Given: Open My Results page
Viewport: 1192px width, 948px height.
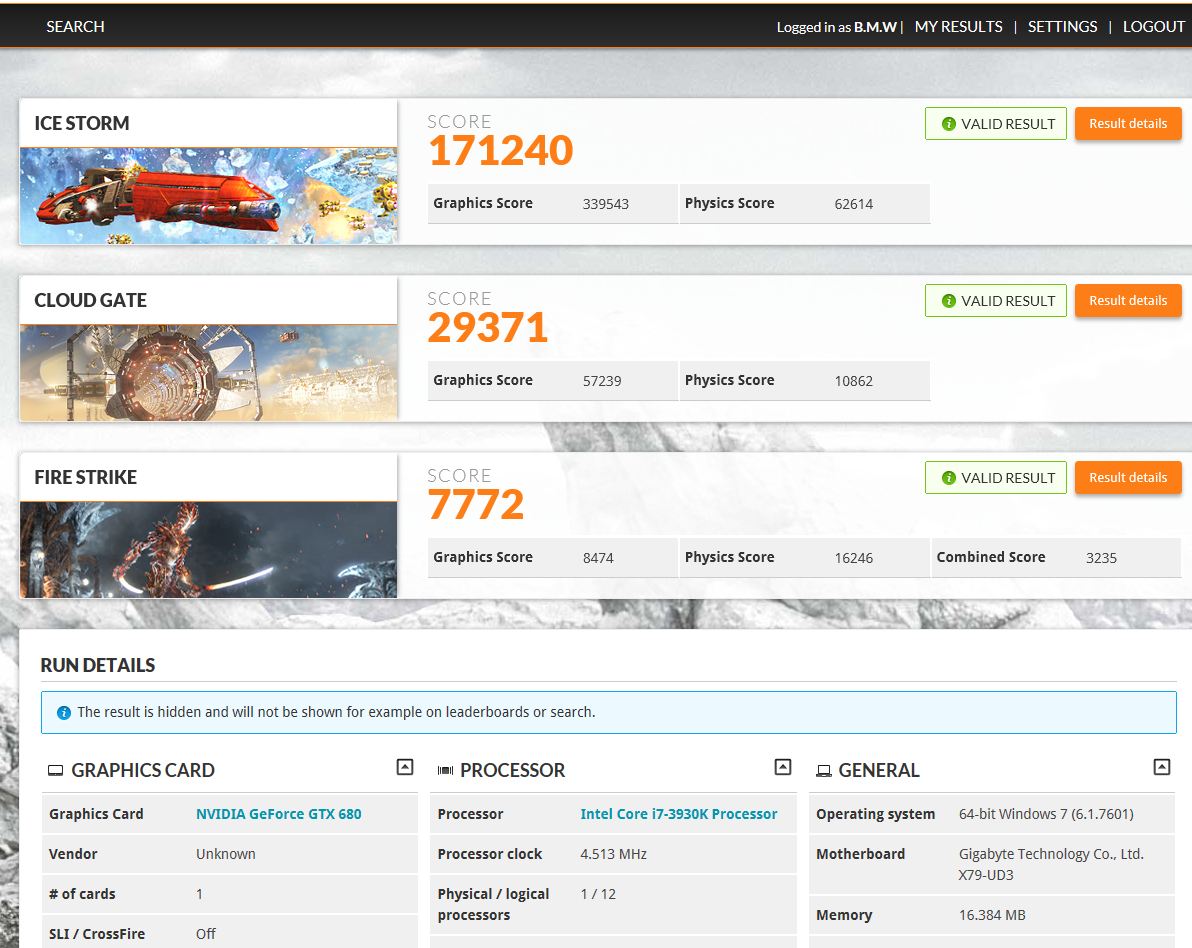Looking at the screenshot, I should 959,27.
